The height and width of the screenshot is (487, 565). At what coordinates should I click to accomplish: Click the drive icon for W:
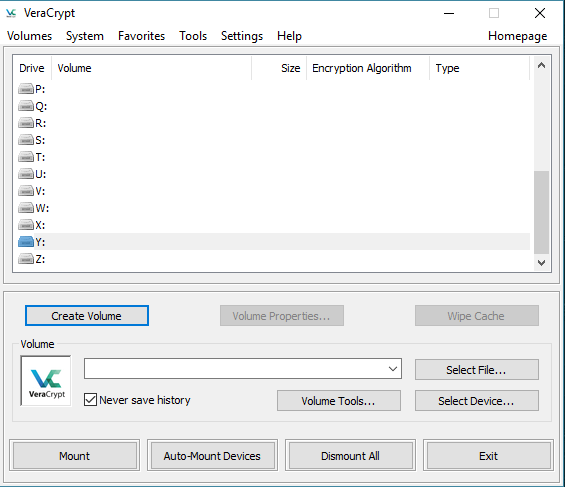pos(26,208)
